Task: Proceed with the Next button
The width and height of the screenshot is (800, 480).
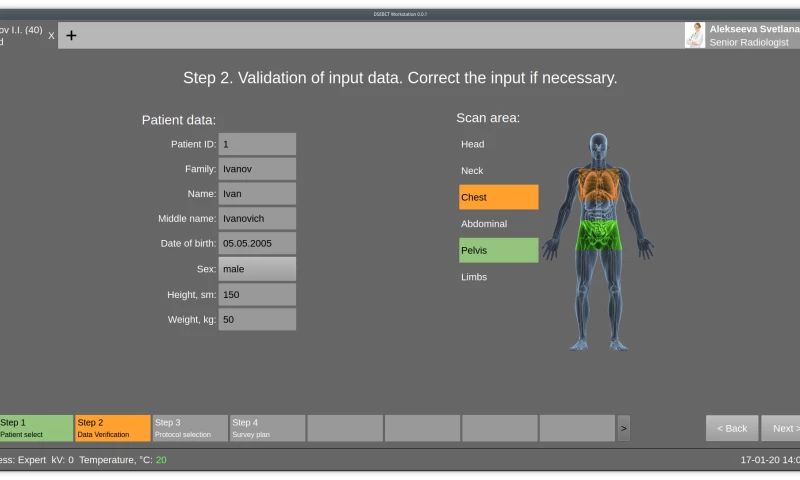Action: pyautogui.click(x=781, y=428)
